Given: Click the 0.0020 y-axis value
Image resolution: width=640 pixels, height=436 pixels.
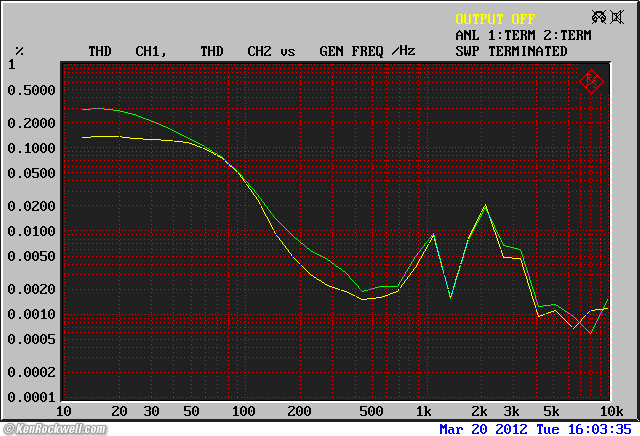Looking at the screenshot, I should pos(31,289).
